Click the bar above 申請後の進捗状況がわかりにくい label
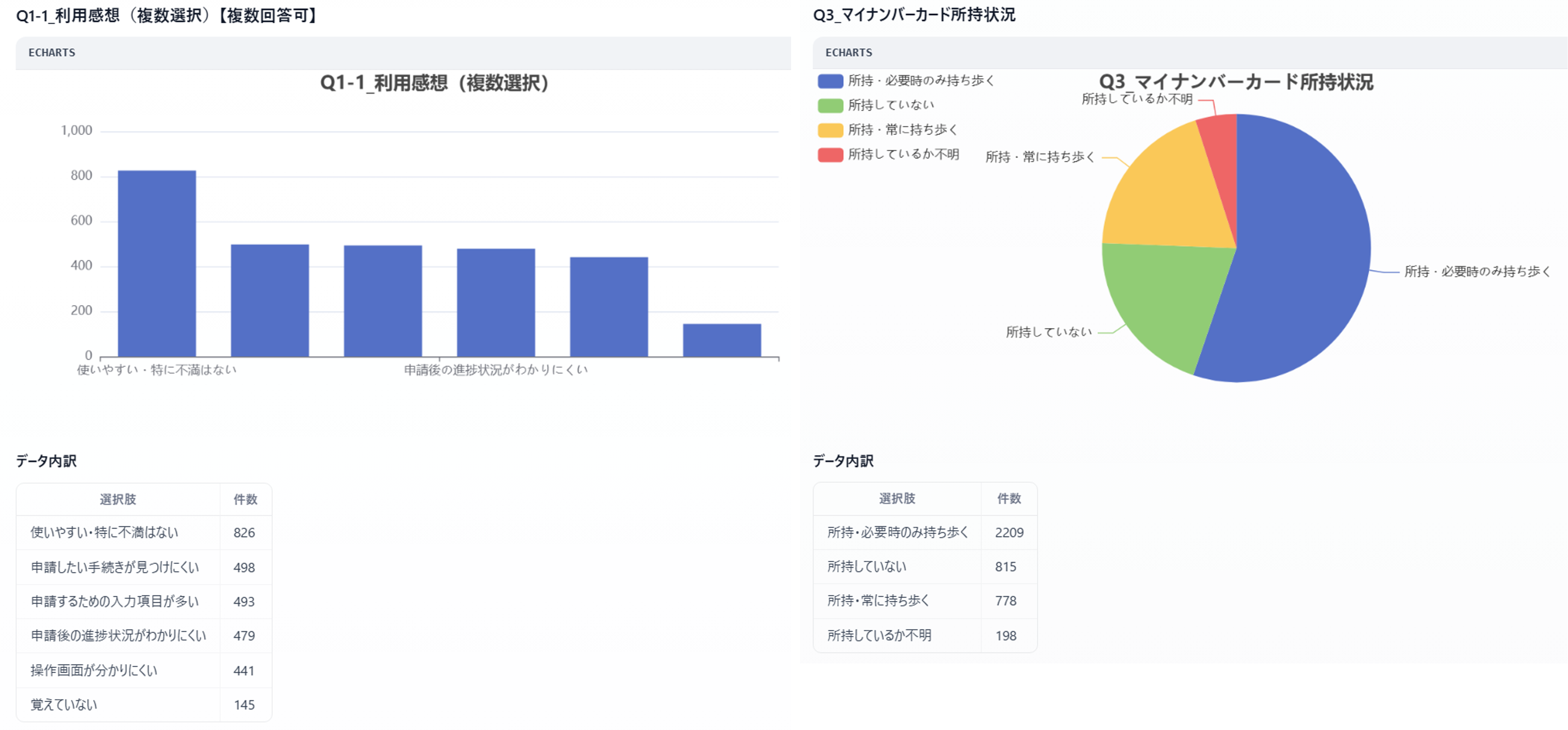 (496, 302)
